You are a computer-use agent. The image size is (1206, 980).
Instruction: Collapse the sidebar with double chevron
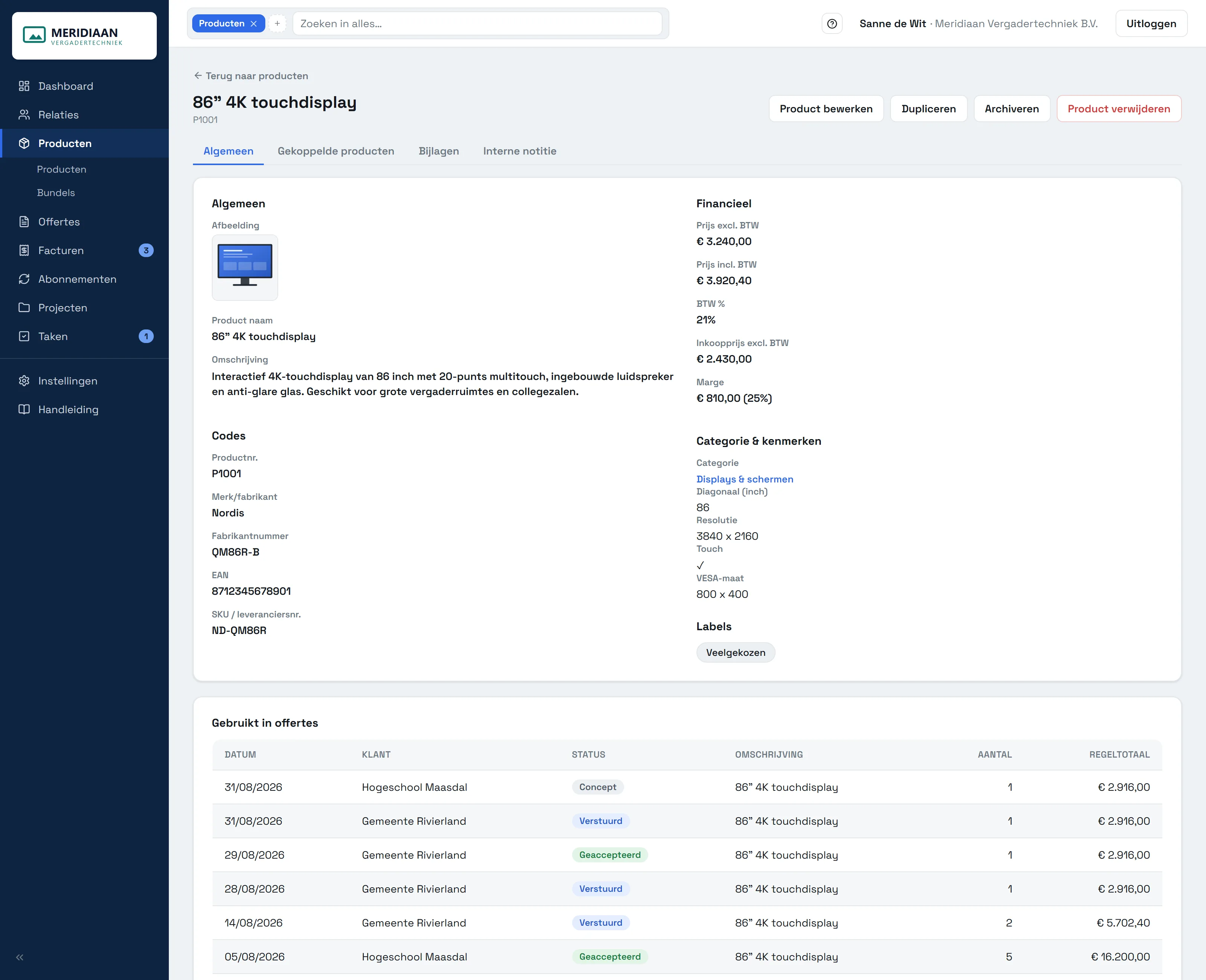point(20,957)
